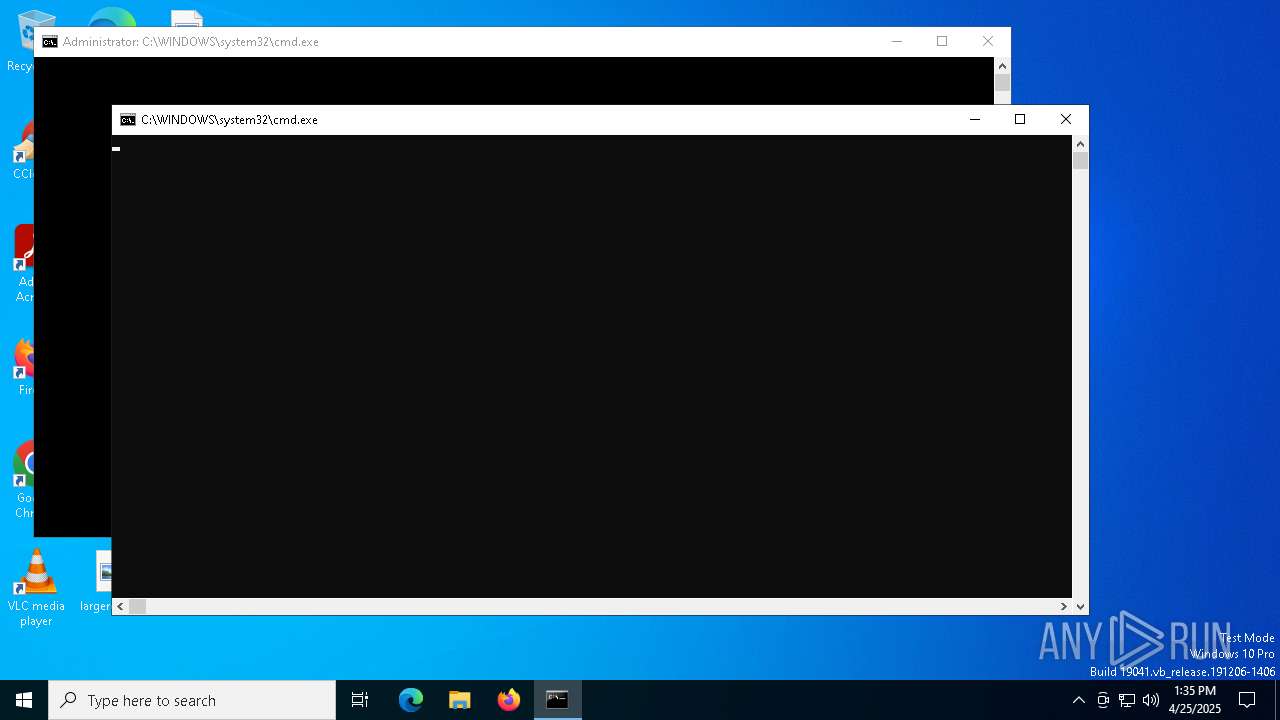Click the right arrow of horizontal scrollbar
This screenshot has height=720, width=1280.
pyautogui.click(x=1064, y=606)
